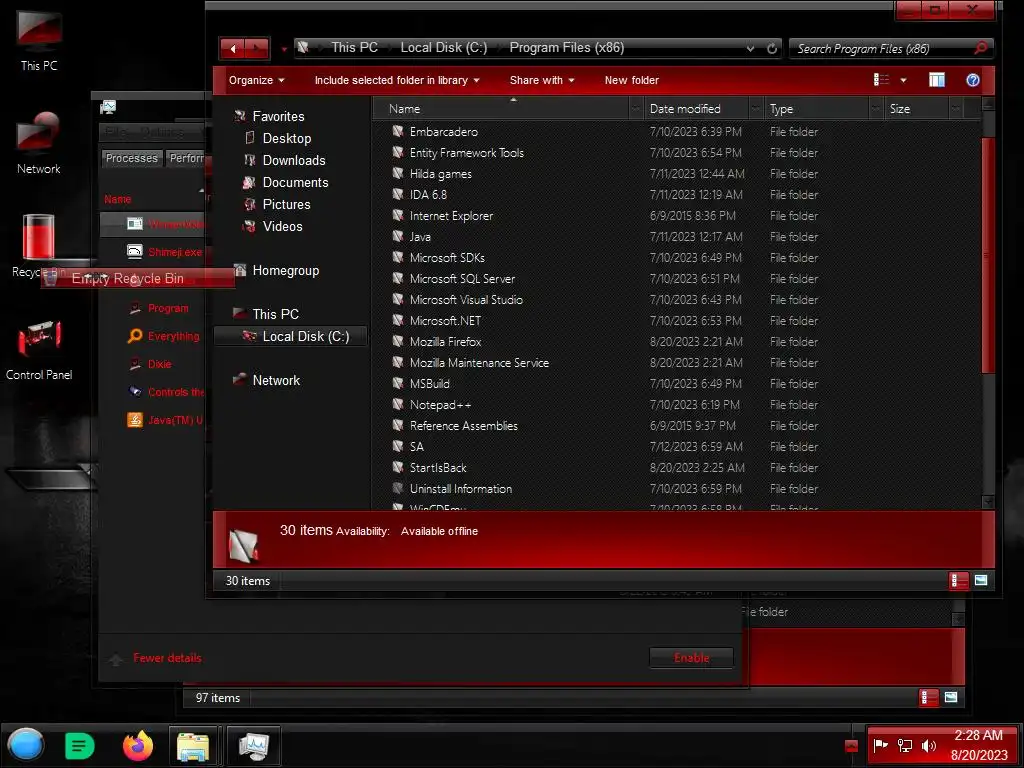Toggle the preview pane icon
Screen dimensions: 1024x768
[936, 80]
